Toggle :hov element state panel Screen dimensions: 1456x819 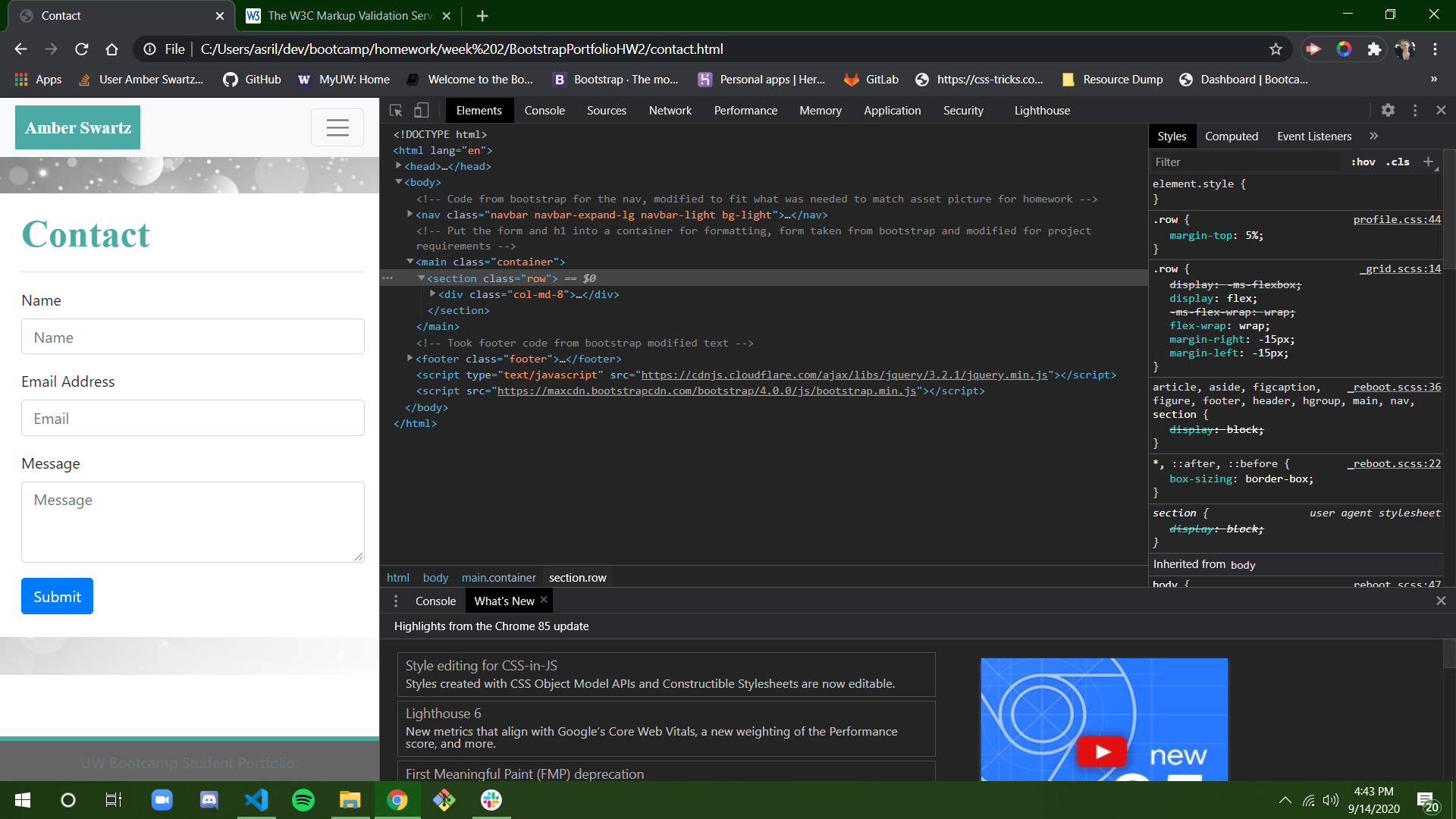tap(1363, 162)
